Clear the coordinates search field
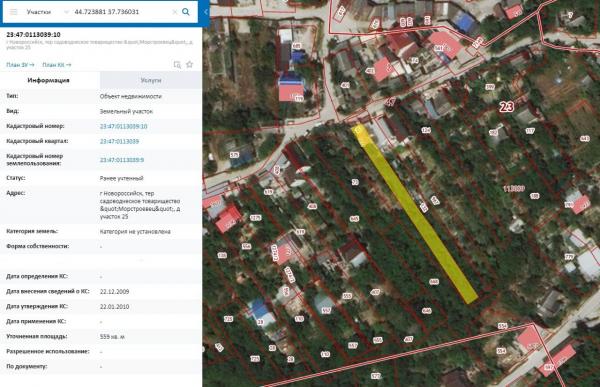The height and width of the screenshot is (387, 600). pyautogui.click(x=174, y=12)
